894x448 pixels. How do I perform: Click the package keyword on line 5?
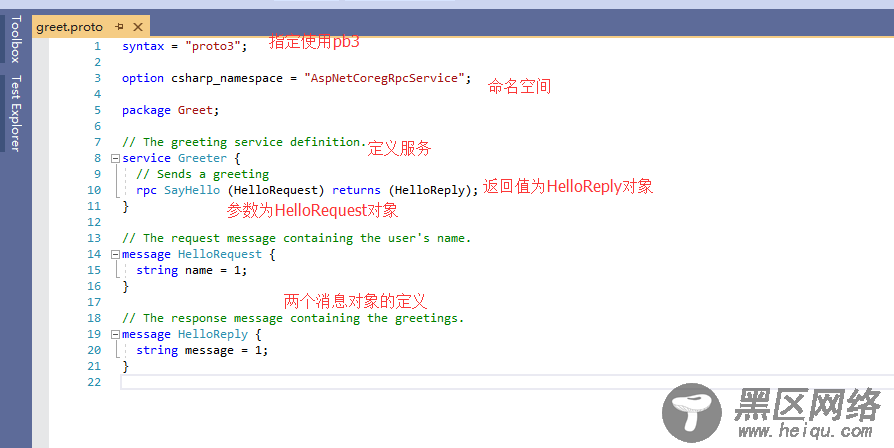point(146,110)
